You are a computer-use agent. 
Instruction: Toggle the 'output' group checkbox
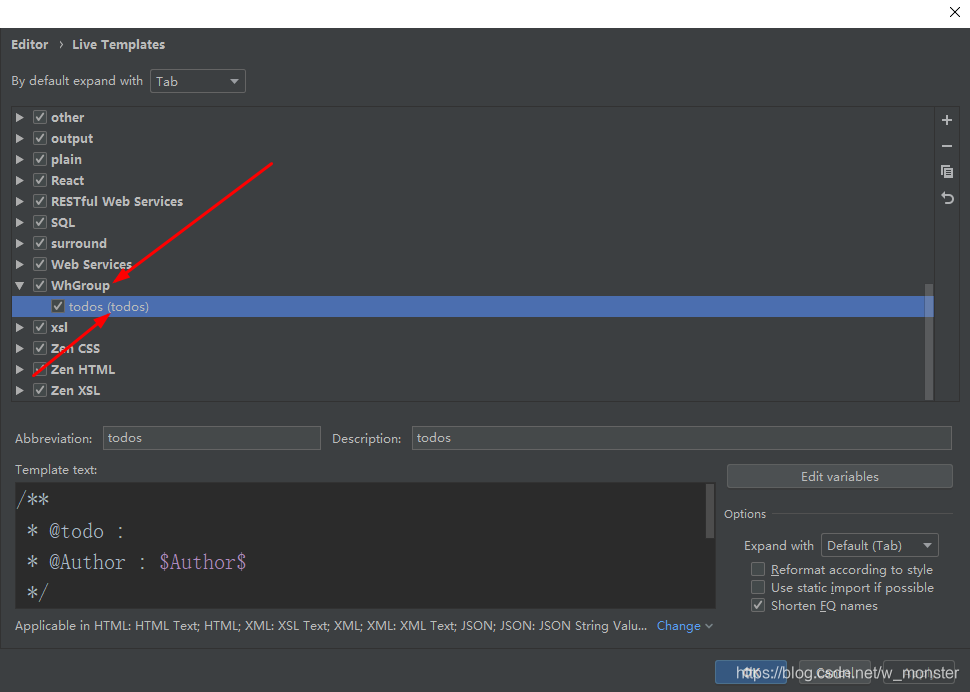[40, 138]
